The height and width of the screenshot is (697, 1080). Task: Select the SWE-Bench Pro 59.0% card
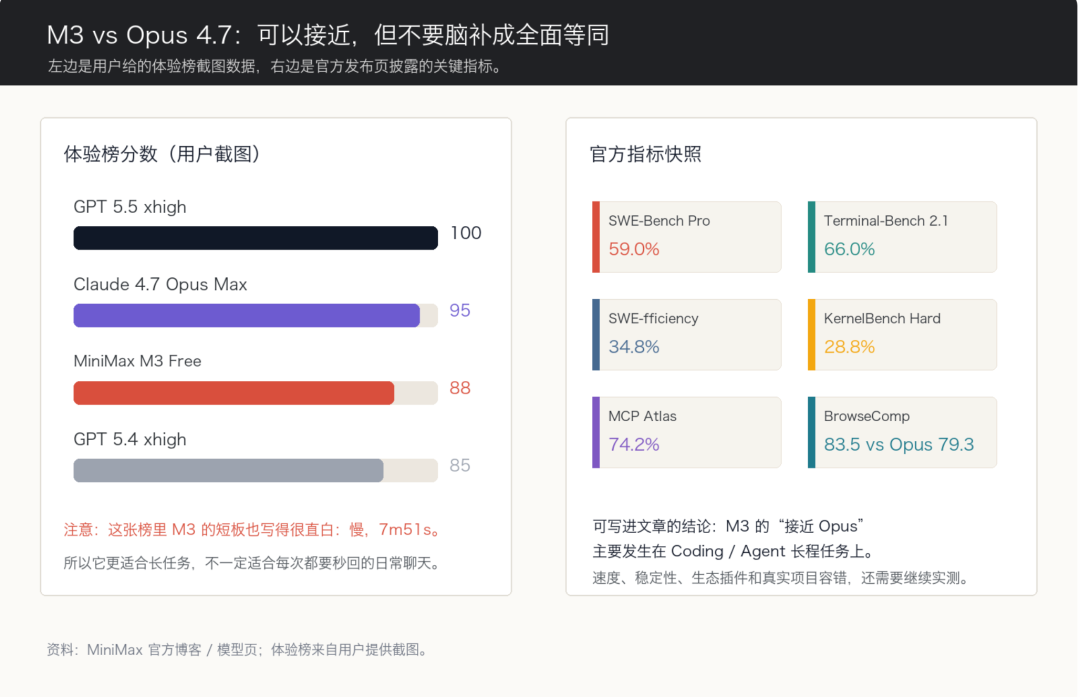[687, 237]
